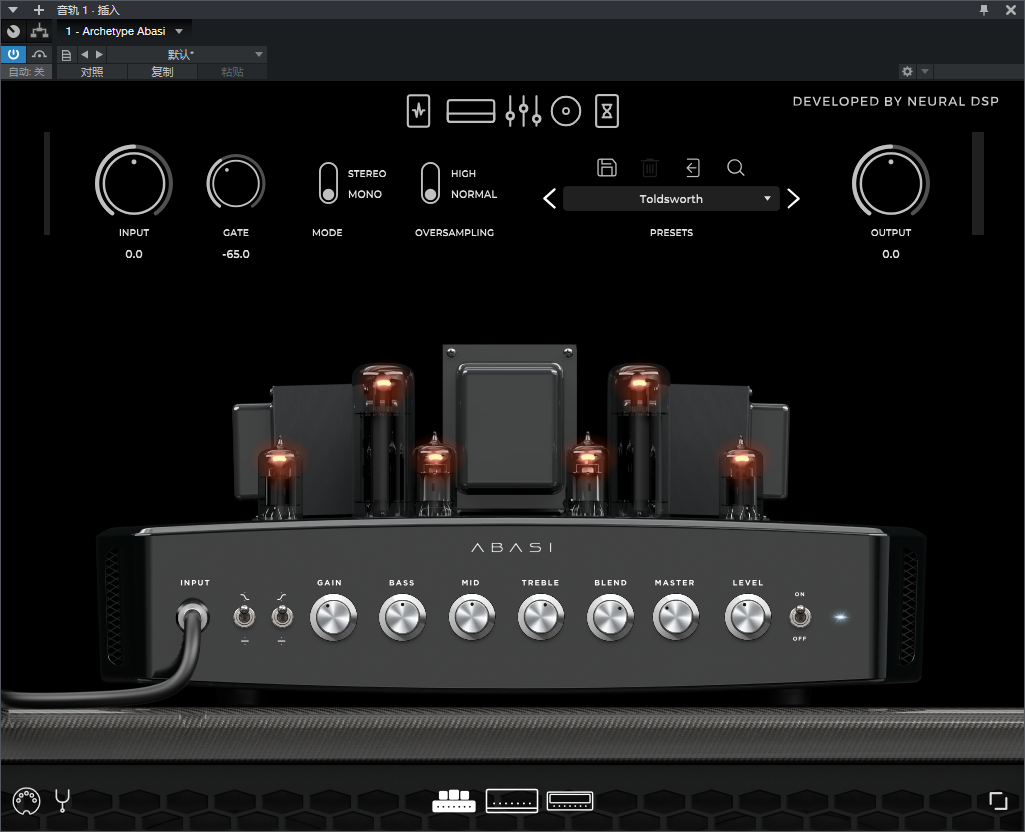Click the amp Blend knob
Screen dimensions: 1025x832
tap(610, 616)
